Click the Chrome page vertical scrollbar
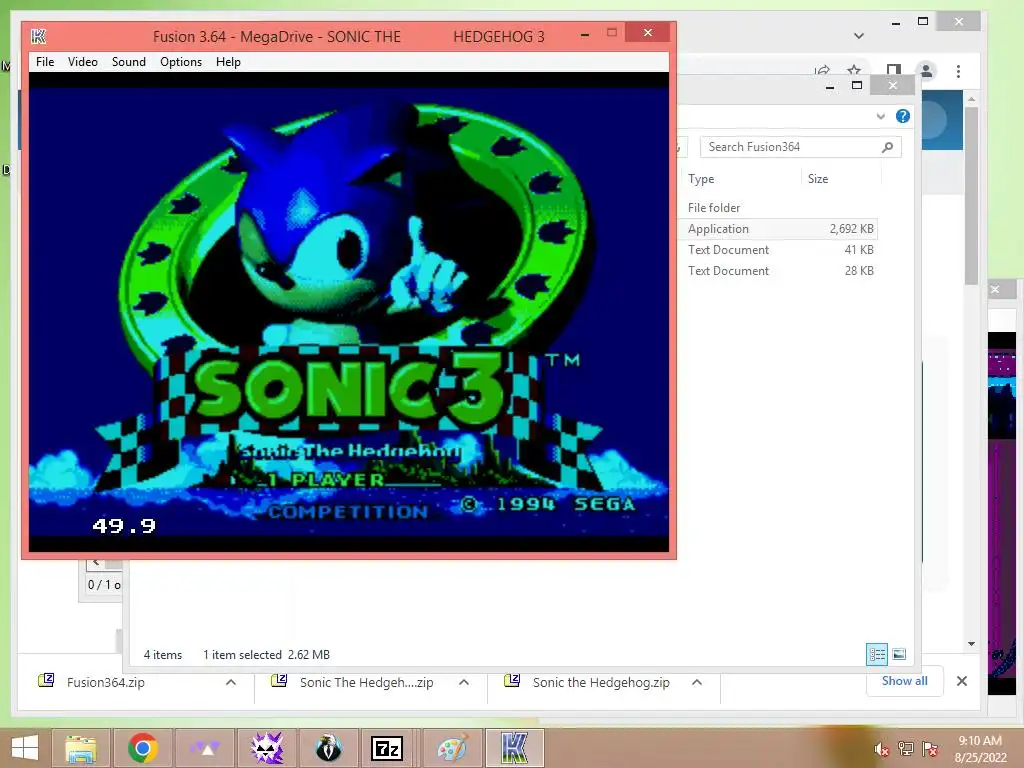Image resolution: width=1024 pixels, height=768 pixels. [971, 196]
